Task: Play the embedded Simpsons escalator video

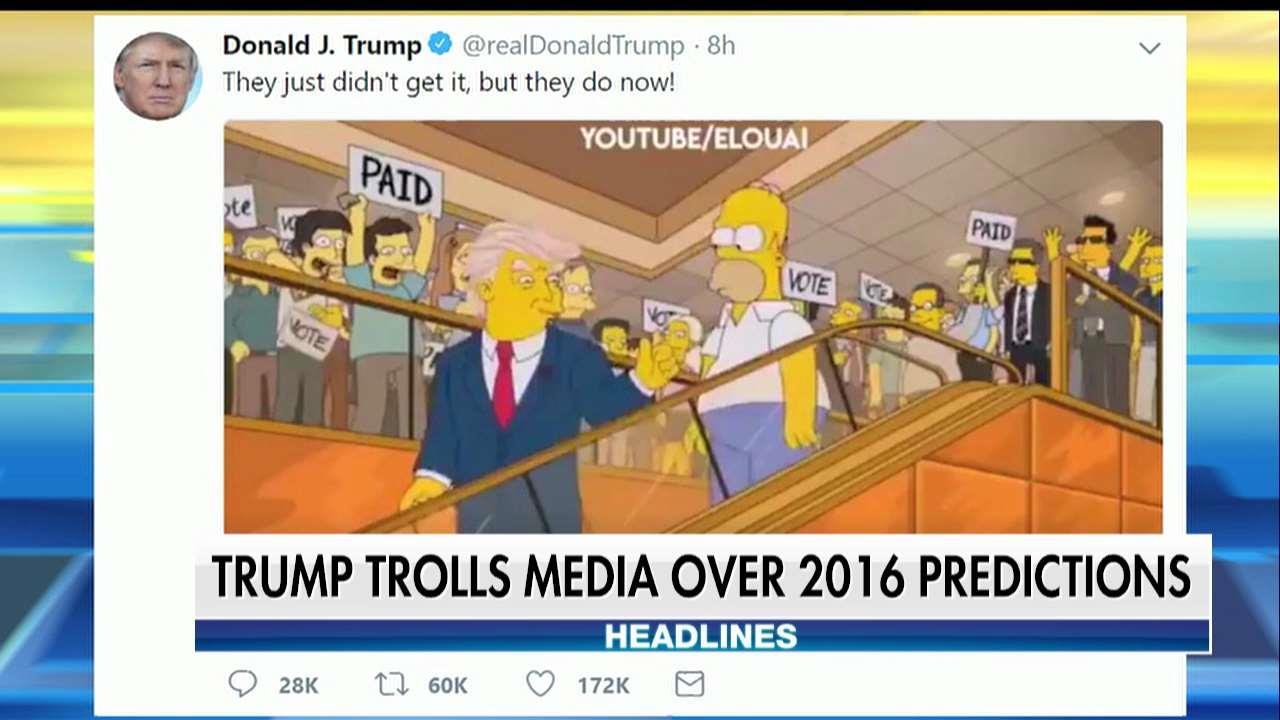Action: (692, 327)
